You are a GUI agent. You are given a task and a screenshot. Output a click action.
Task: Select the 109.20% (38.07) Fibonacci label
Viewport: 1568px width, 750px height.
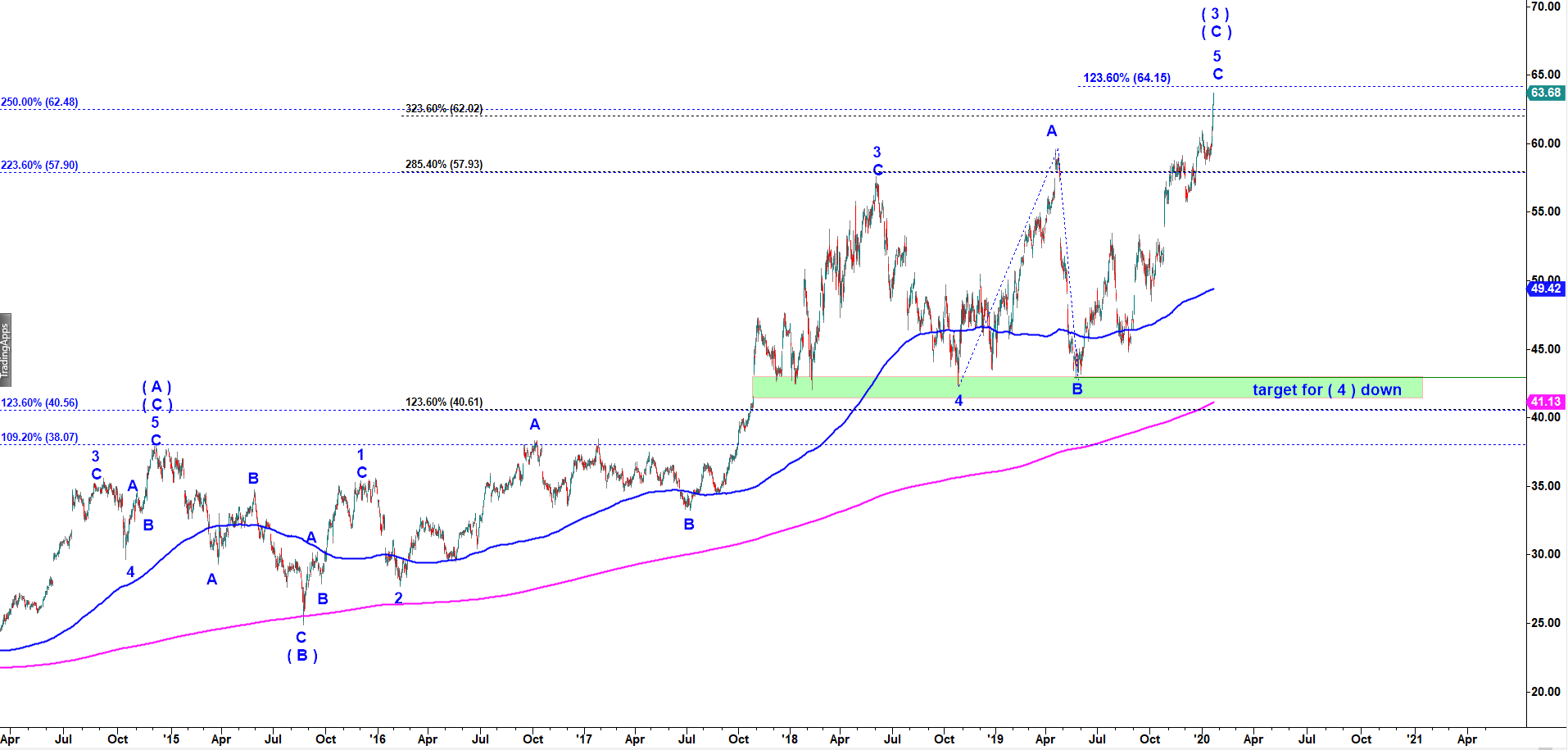39,438
